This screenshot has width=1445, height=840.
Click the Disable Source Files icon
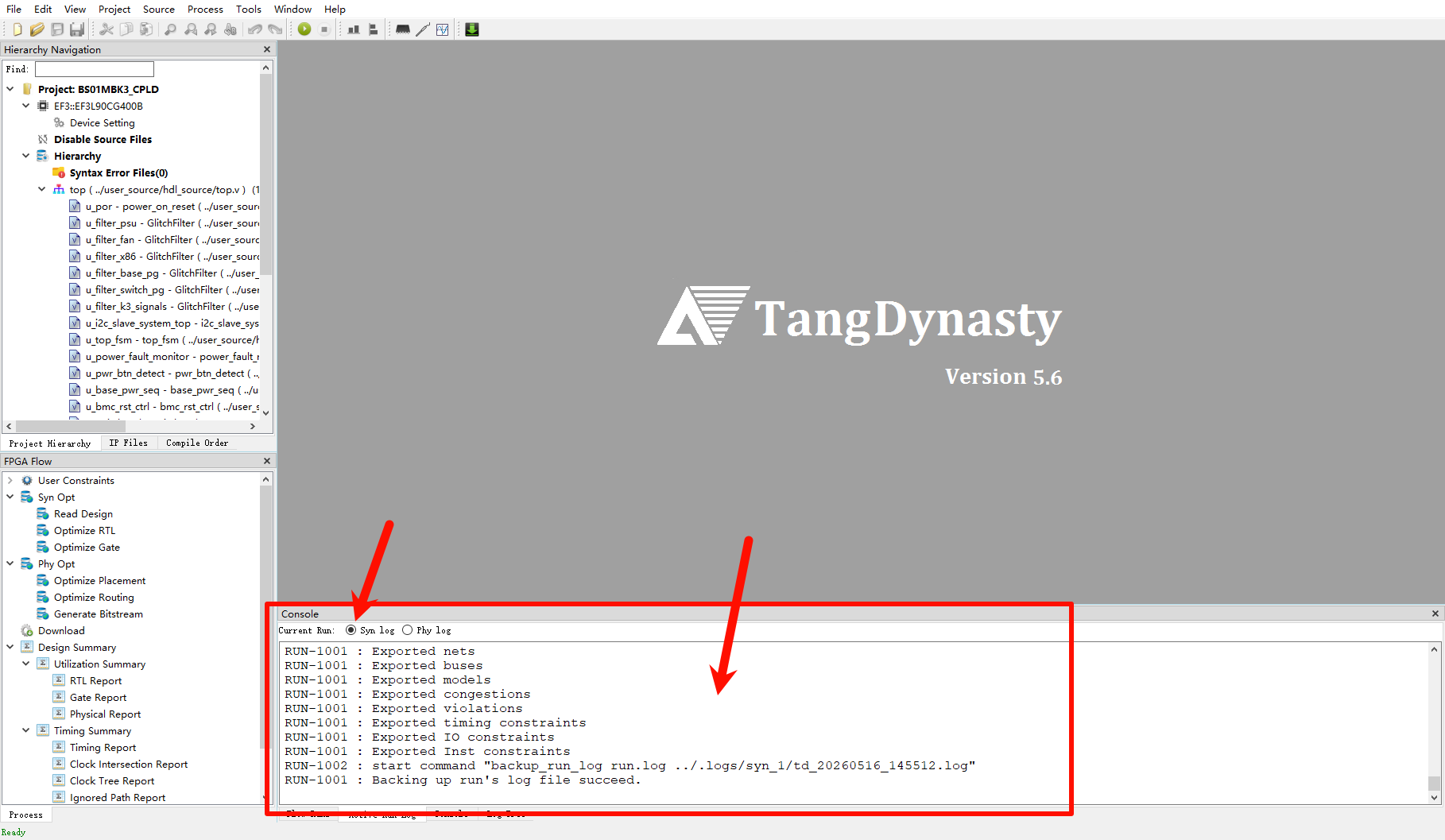click(x=43, y=139)
